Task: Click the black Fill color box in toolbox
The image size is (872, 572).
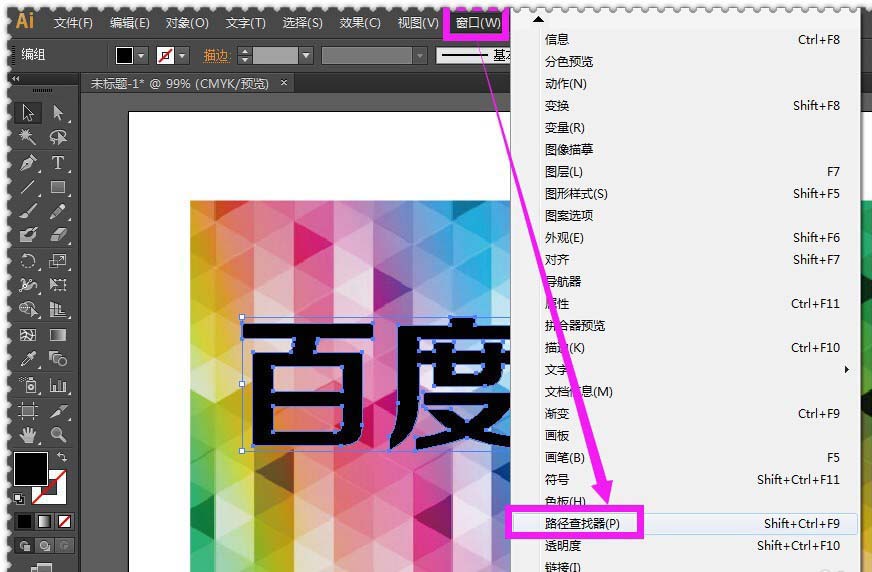Action: (31, 469)
